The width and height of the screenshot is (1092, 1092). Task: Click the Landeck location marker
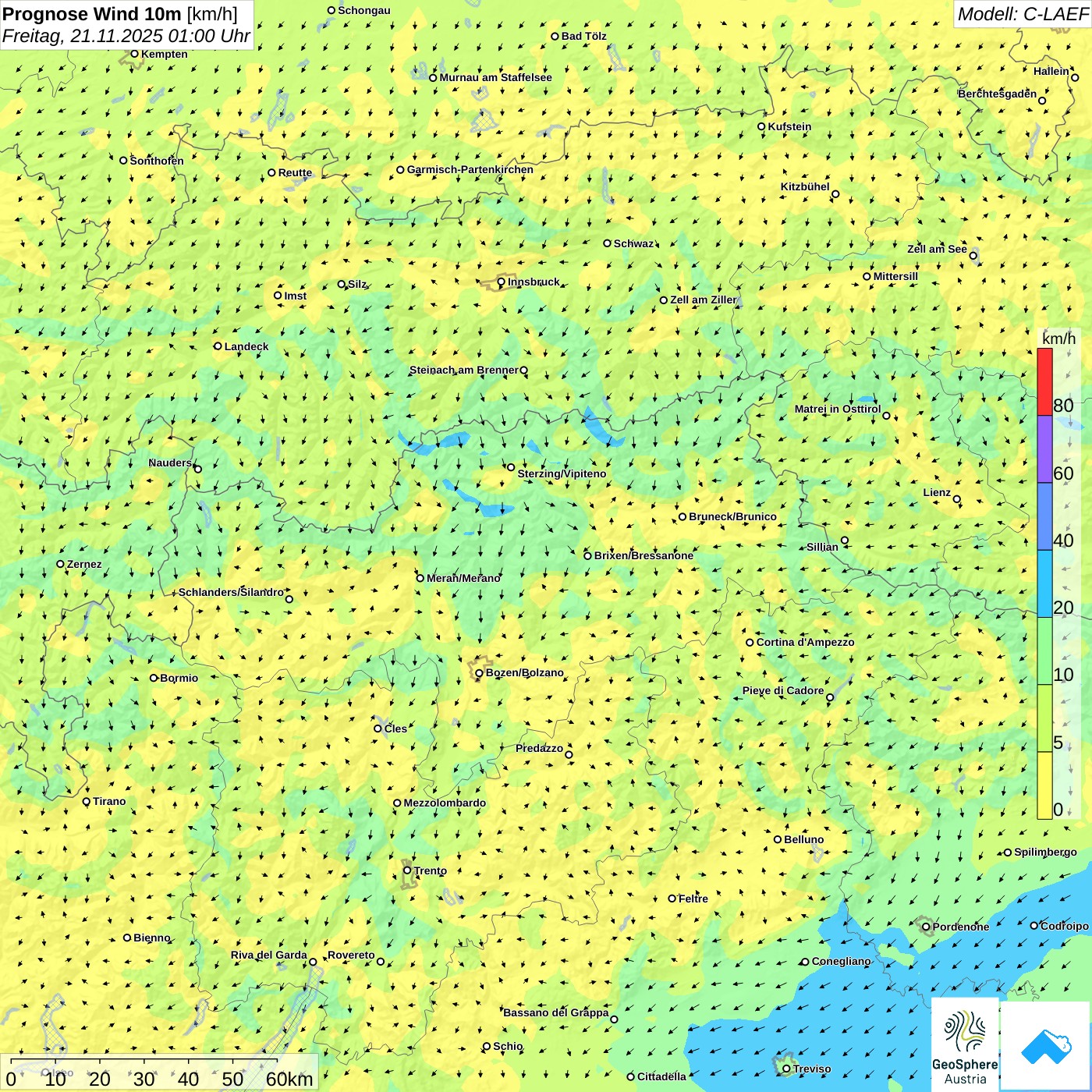click(218, 346)
